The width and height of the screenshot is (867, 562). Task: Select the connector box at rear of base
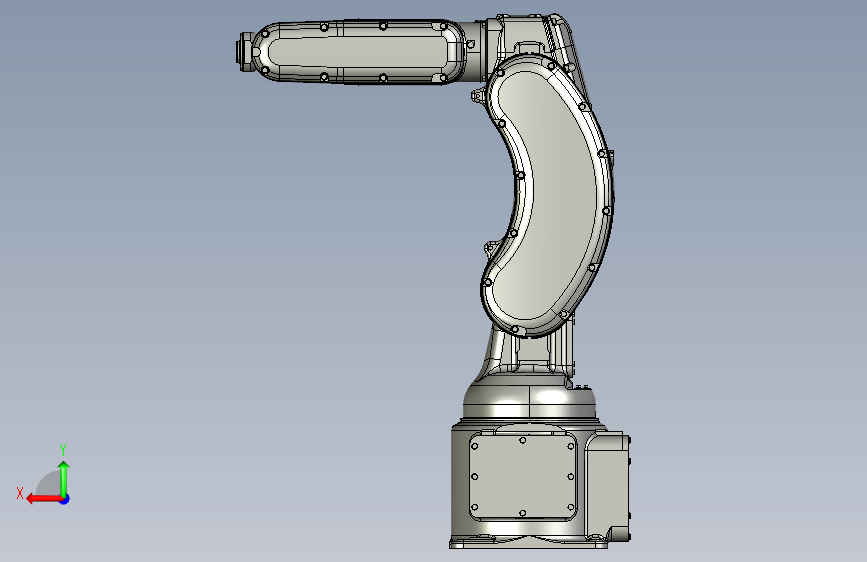click(608, 487)
